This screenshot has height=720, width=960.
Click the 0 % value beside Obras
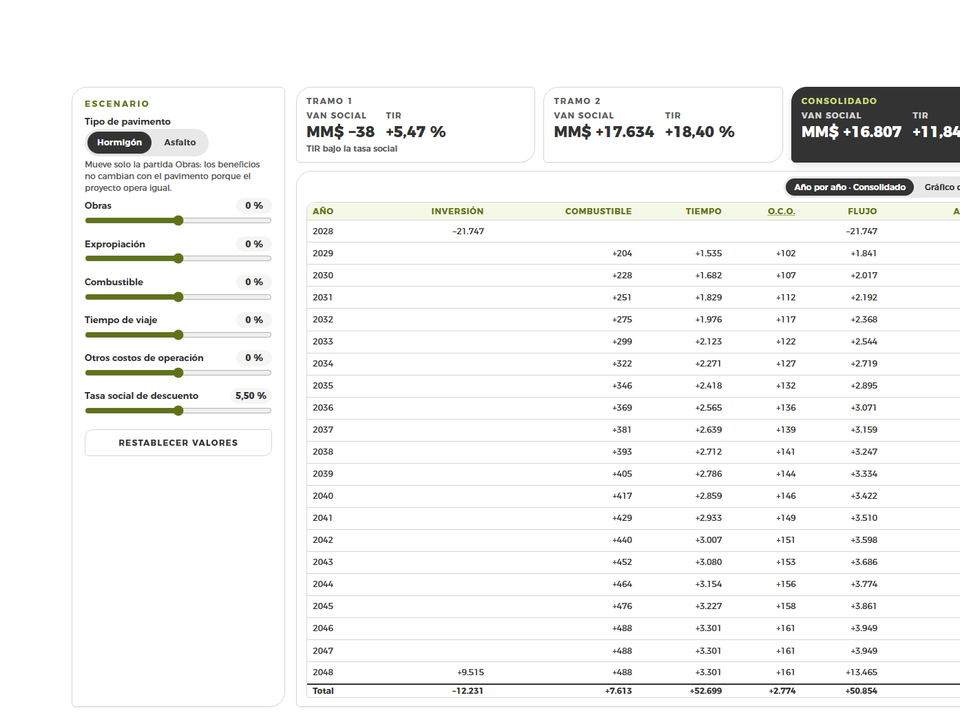coord(254,206)
